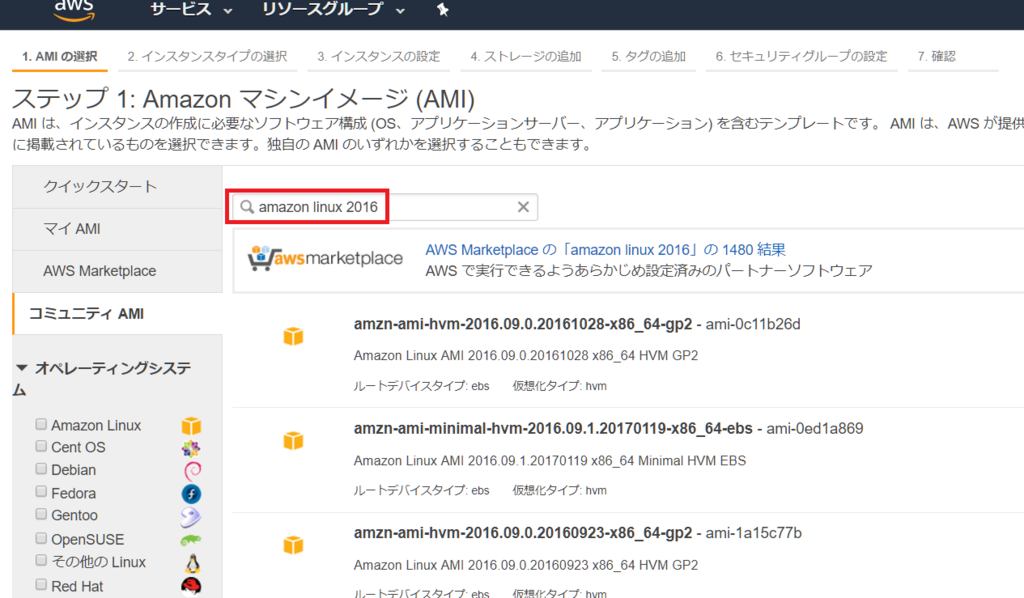Select amzn-ami-minimal-hvm-2016.09.1.20170119-x86_64-ebs title
The image size is (1024, 598).
(553, 429)
